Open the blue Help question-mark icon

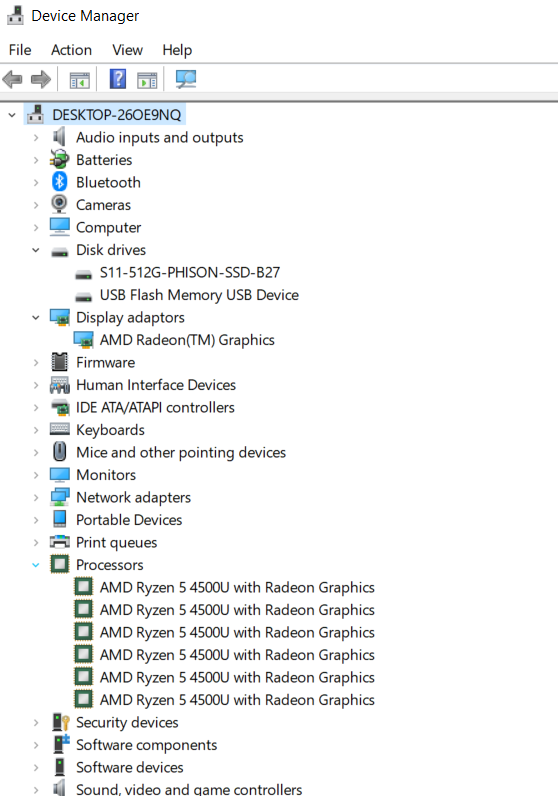118,79
